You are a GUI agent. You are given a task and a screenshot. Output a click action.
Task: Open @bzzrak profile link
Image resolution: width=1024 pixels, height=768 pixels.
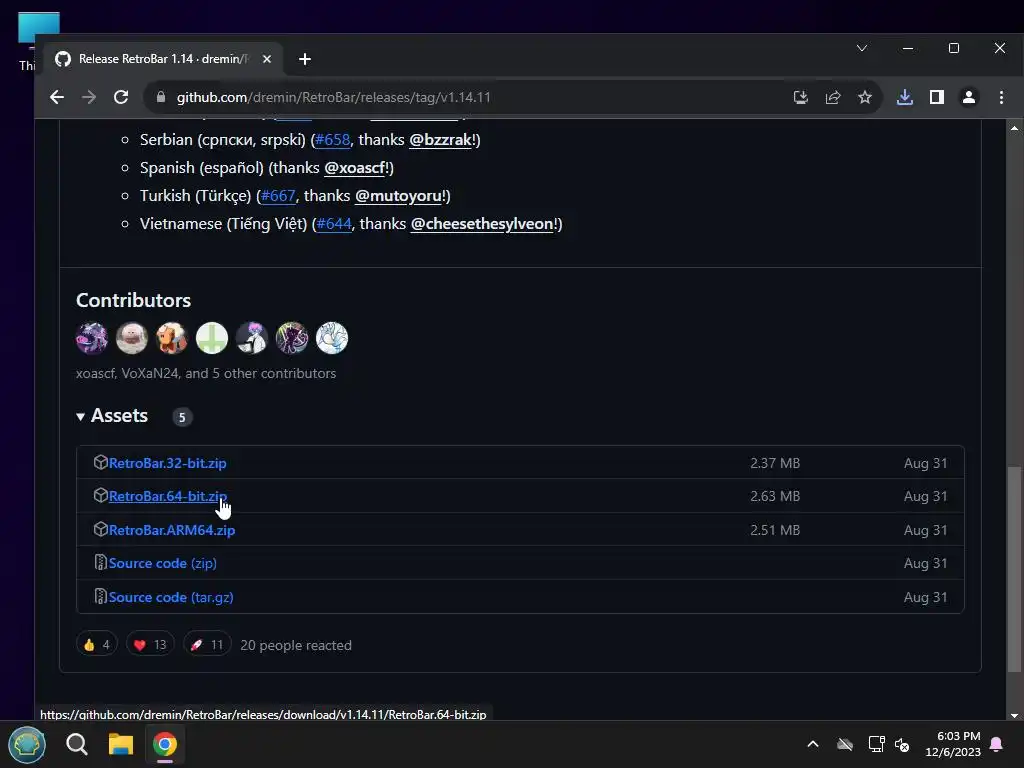(x=440, y=140)
